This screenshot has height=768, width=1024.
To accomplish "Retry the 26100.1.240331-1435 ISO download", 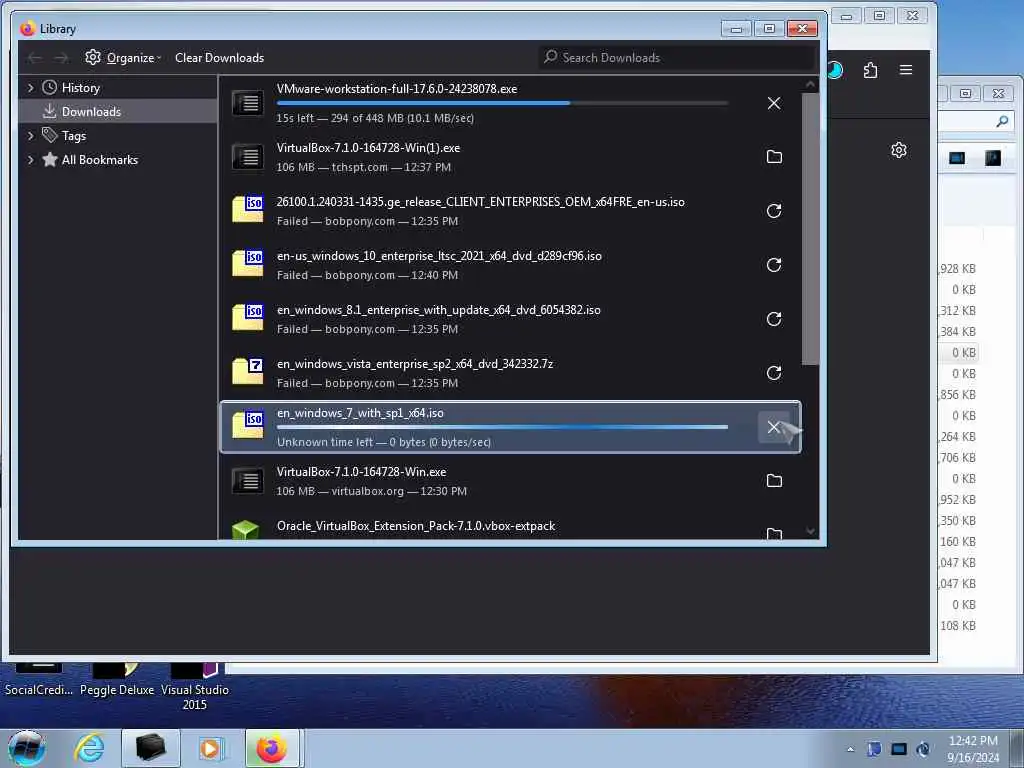I will (x=774, y=211).
